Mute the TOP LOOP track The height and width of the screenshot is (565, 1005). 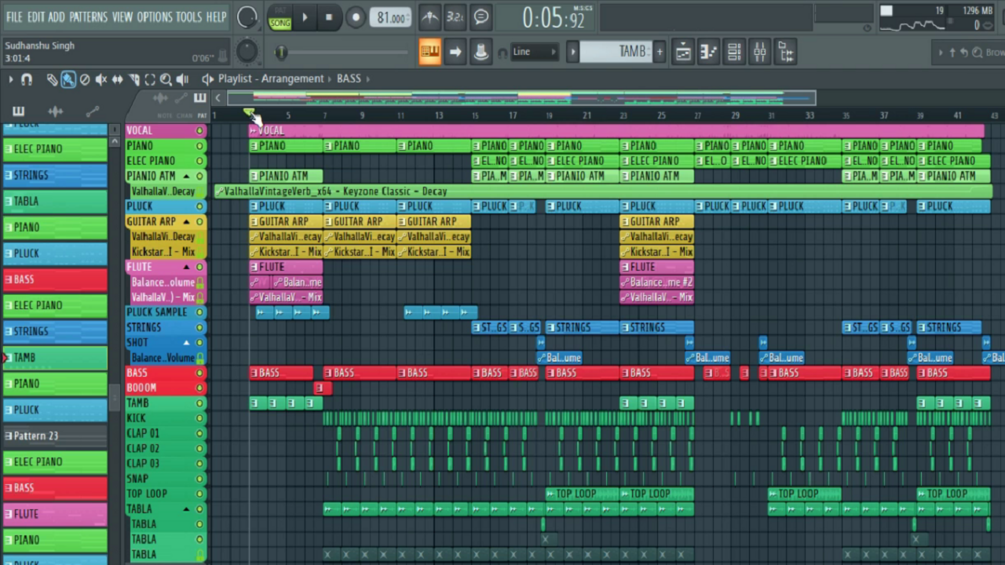tap(199, 494)
